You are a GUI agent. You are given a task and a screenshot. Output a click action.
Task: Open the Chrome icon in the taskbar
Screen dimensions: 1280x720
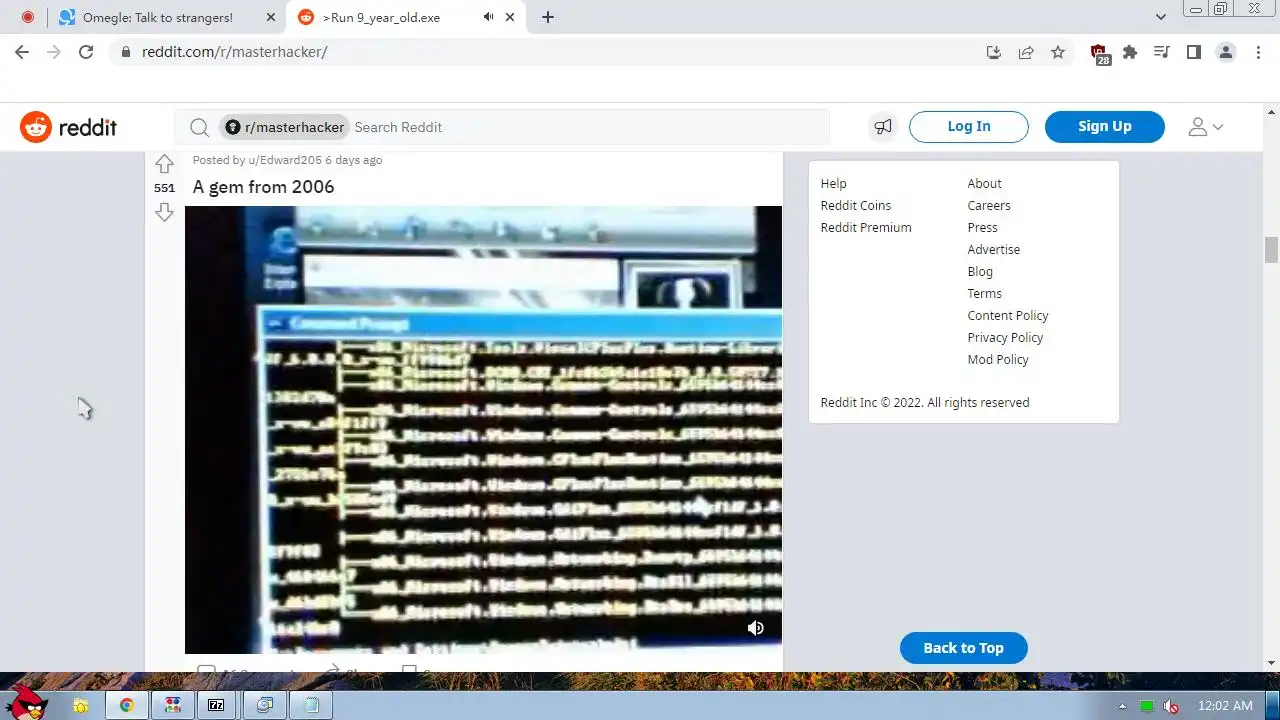click(127, 705)
